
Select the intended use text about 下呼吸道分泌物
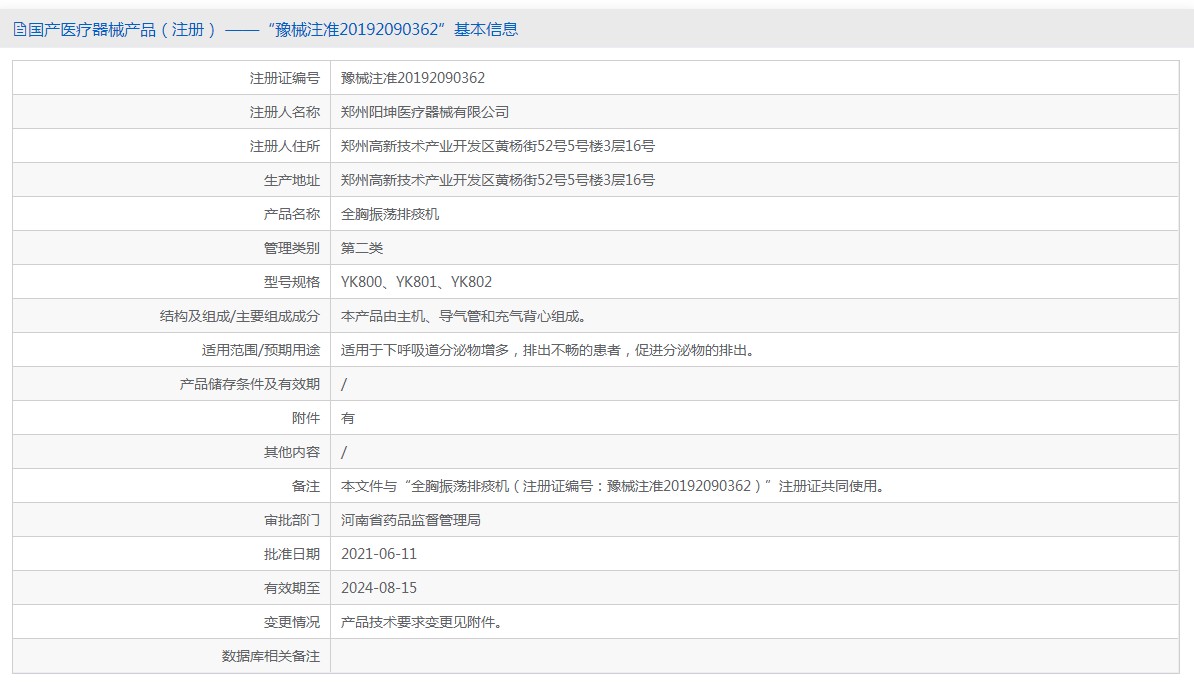point(548,350)
